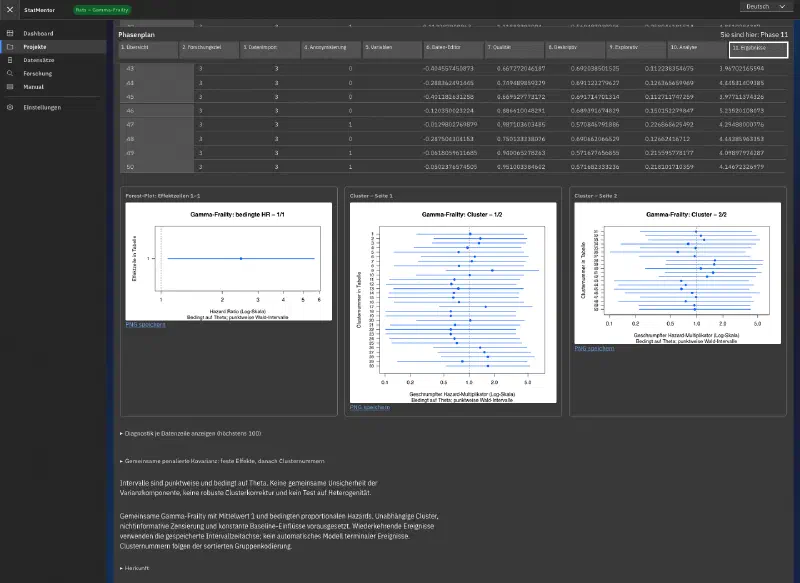Go to phase 7. Qualität

(x=514, y=50)
